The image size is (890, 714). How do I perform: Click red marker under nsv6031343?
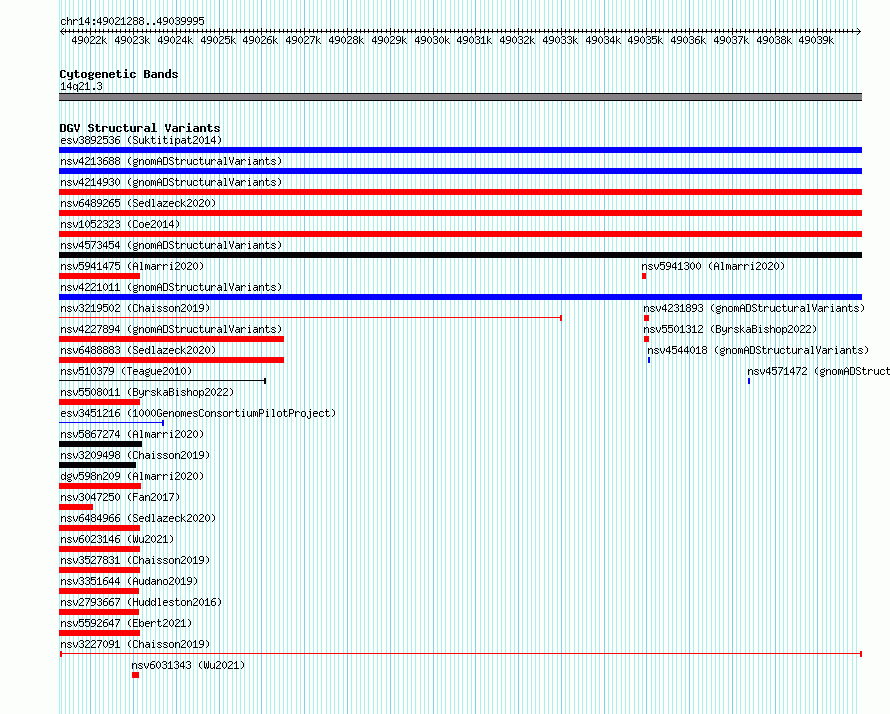point(135,675)
